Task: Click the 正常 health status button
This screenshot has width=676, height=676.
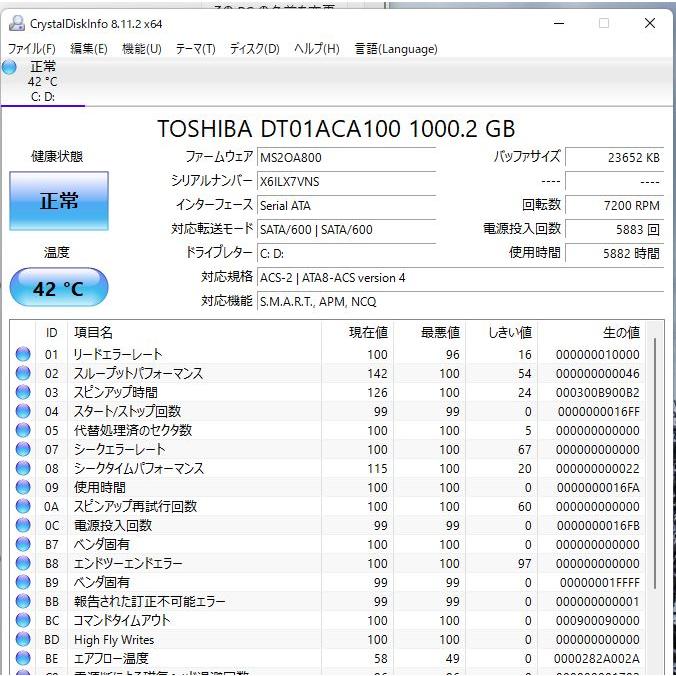Action: pos(59,201)
